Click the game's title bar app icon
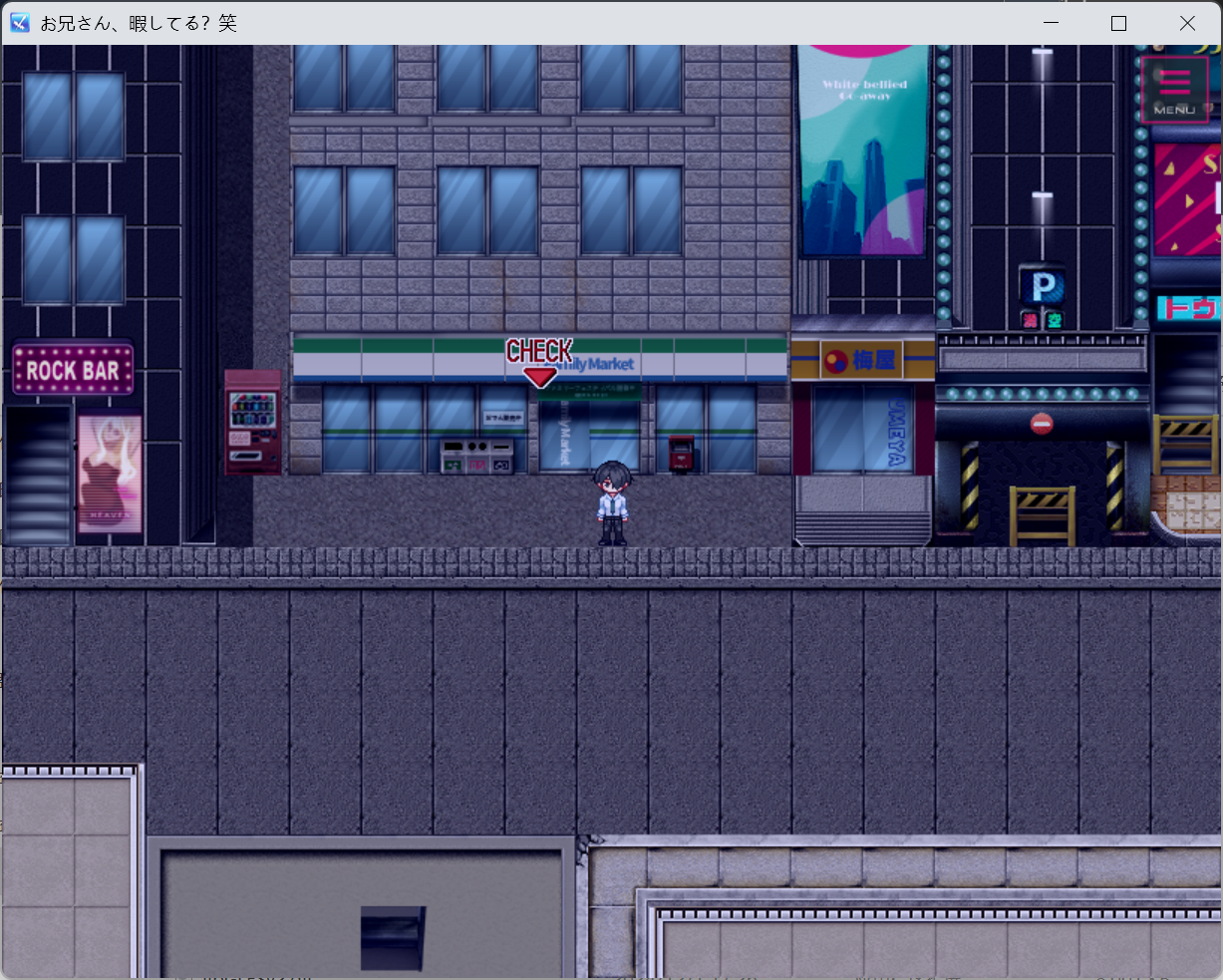The image size is (1223, 980). pos(20,23)
